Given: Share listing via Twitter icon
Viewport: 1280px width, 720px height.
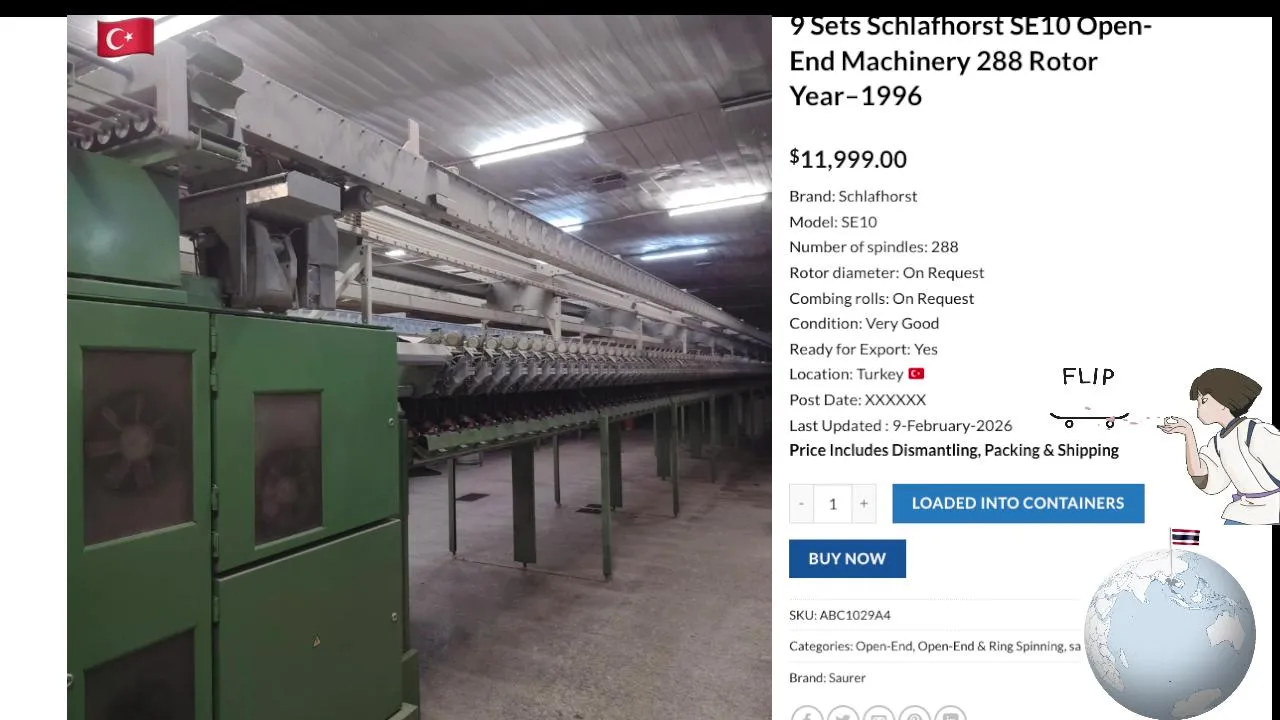Looking at the screenshot, I should click(843, 714).
